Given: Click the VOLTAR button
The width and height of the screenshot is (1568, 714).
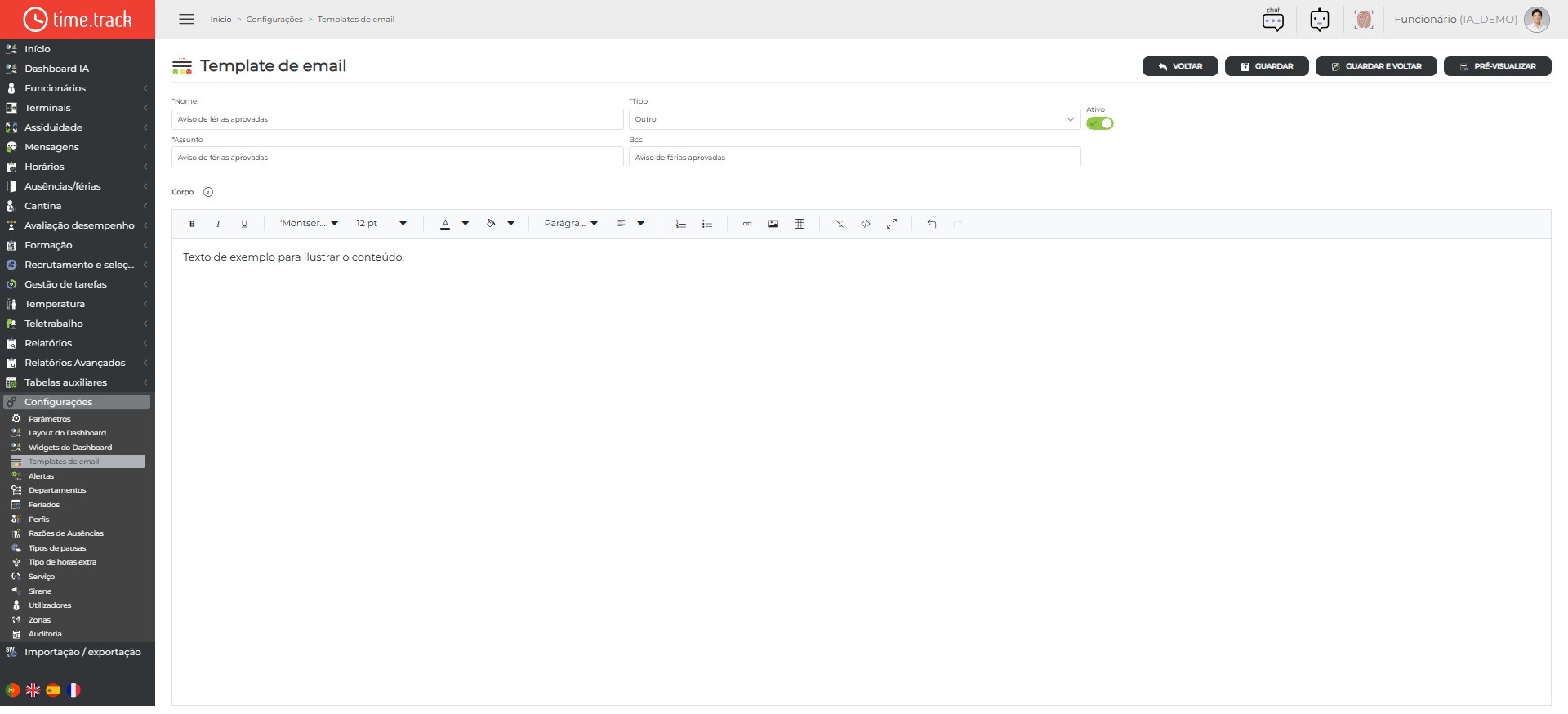Looking at the screenshot, I should pos(1180,66).
